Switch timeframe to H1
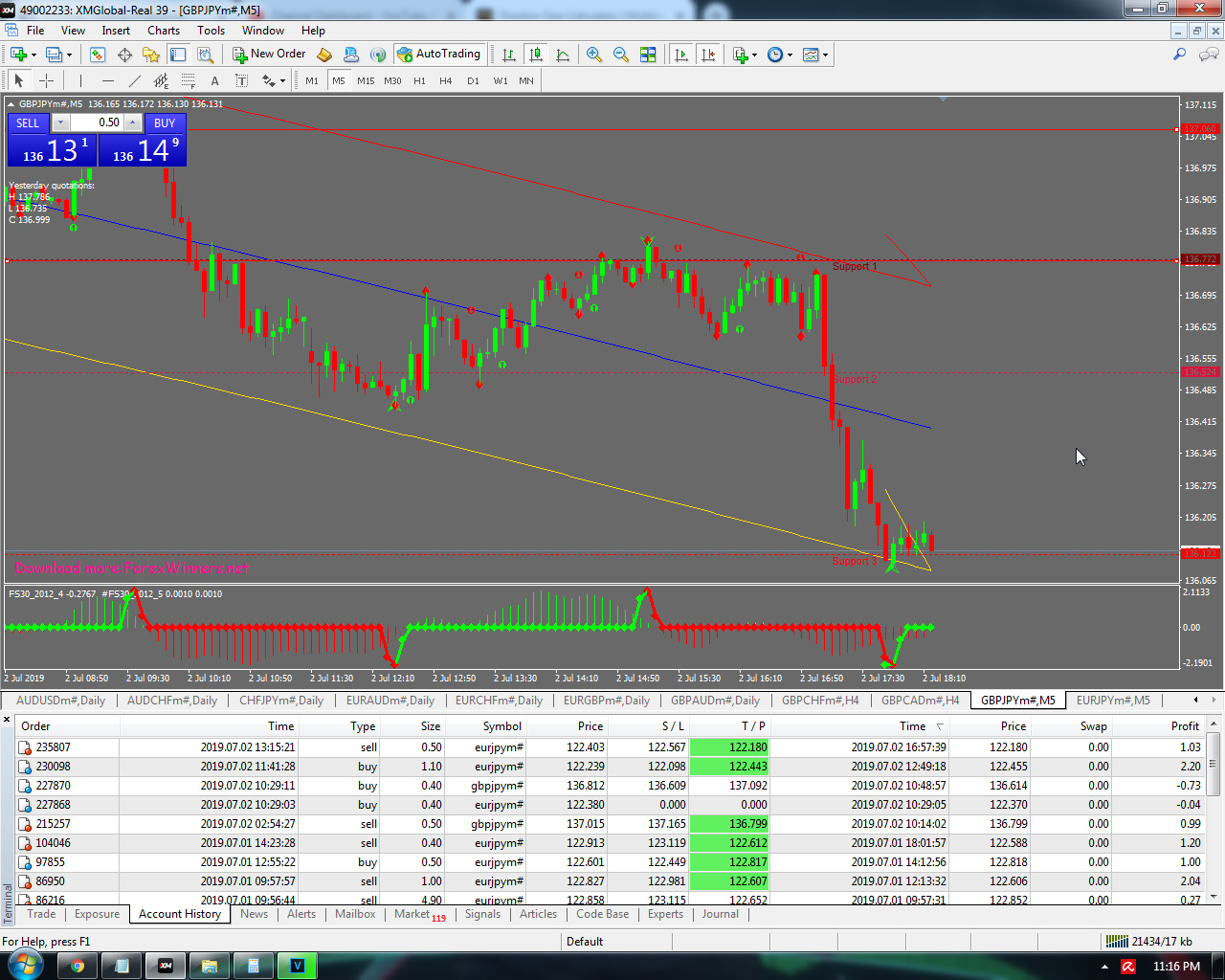 419,80
